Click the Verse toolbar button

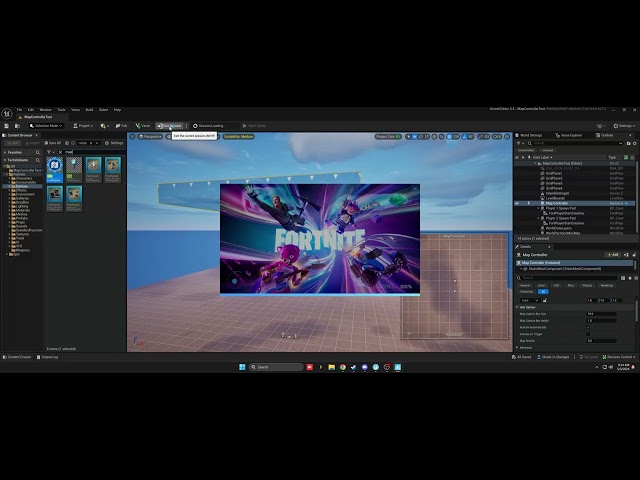tap(143, 126)
